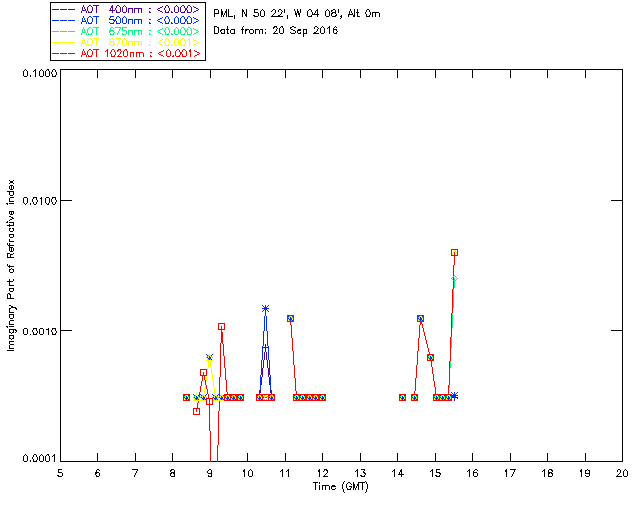The height and width of the screenshot is (512, 640).
Task: Click the red square peak marker just after 11 GMT
Action: point(291,318)
